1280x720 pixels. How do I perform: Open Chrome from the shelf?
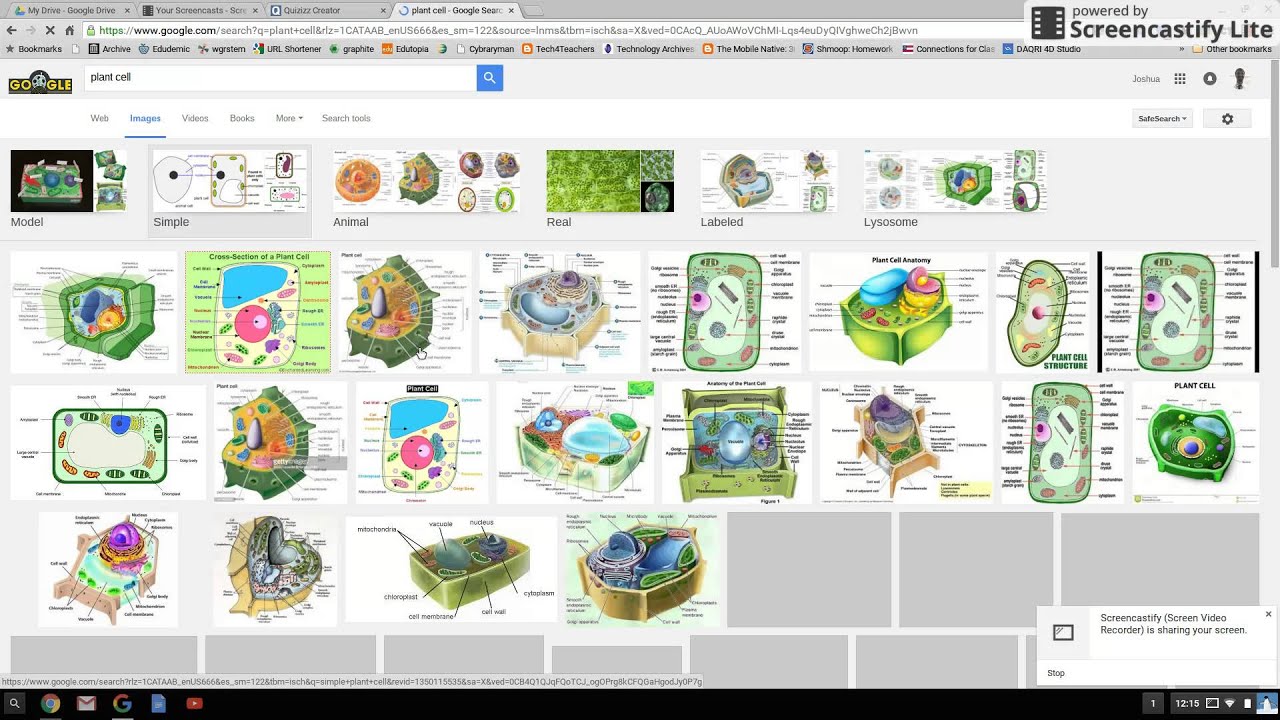(50, 704)
